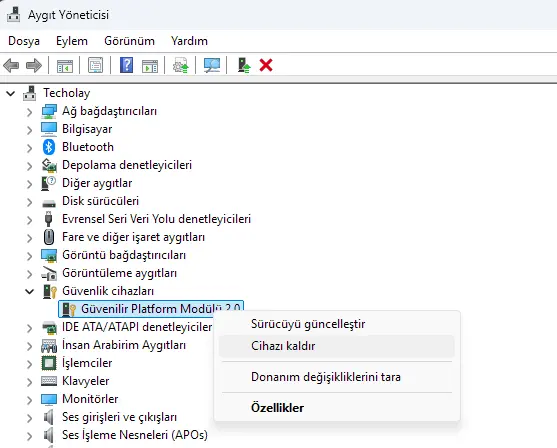
Task: Click the Forward arrow toolbar icon
Action: point(34,65)
